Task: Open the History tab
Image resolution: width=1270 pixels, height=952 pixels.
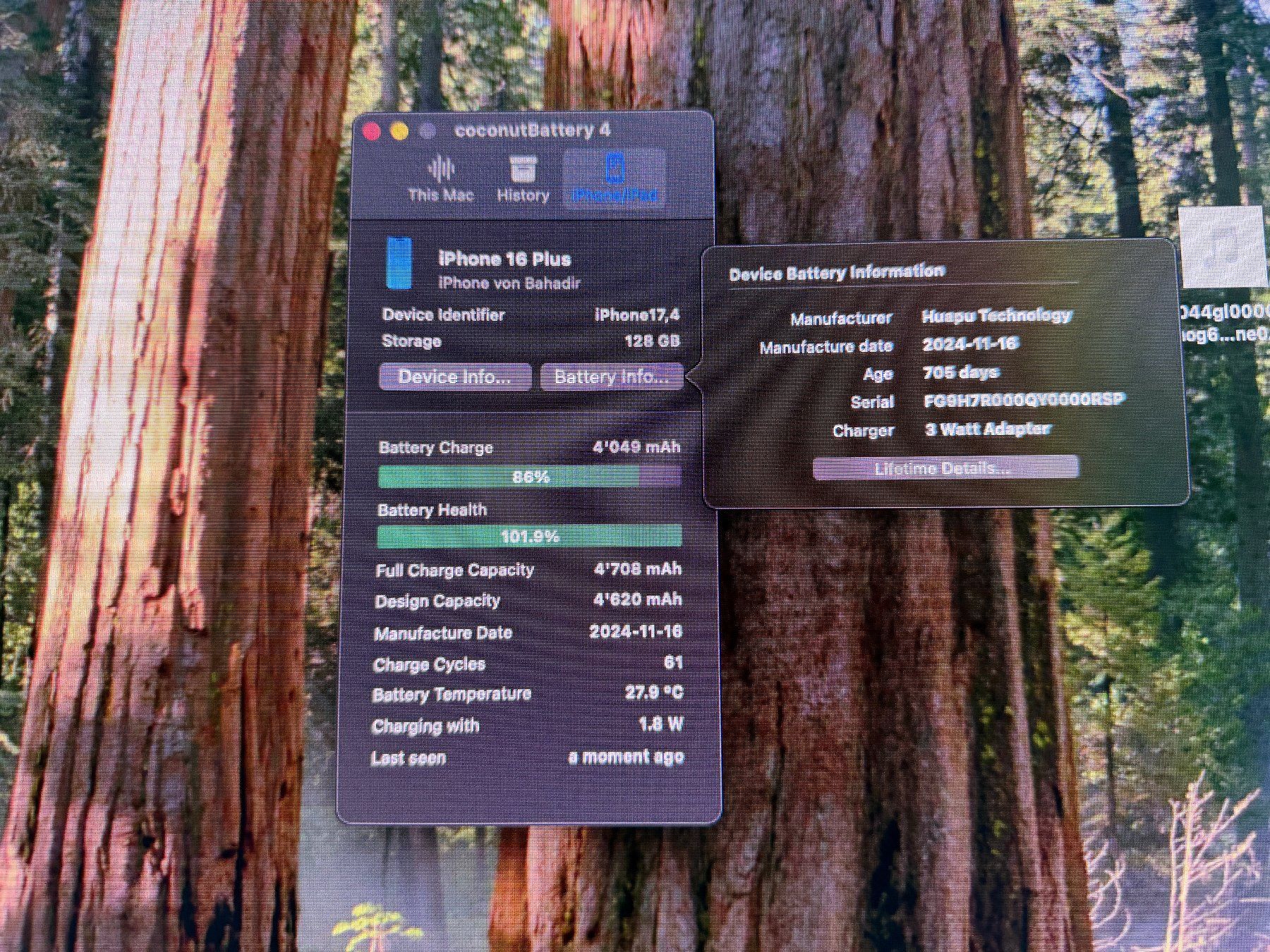Action: pos(523,179)
